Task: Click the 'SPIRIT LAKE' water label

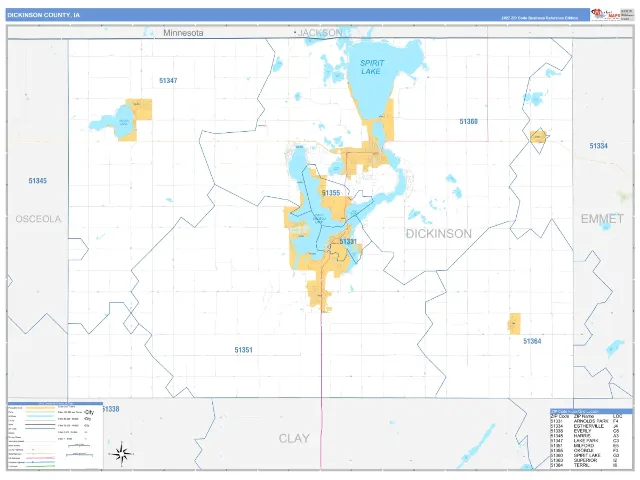Action: click(371, 67)
